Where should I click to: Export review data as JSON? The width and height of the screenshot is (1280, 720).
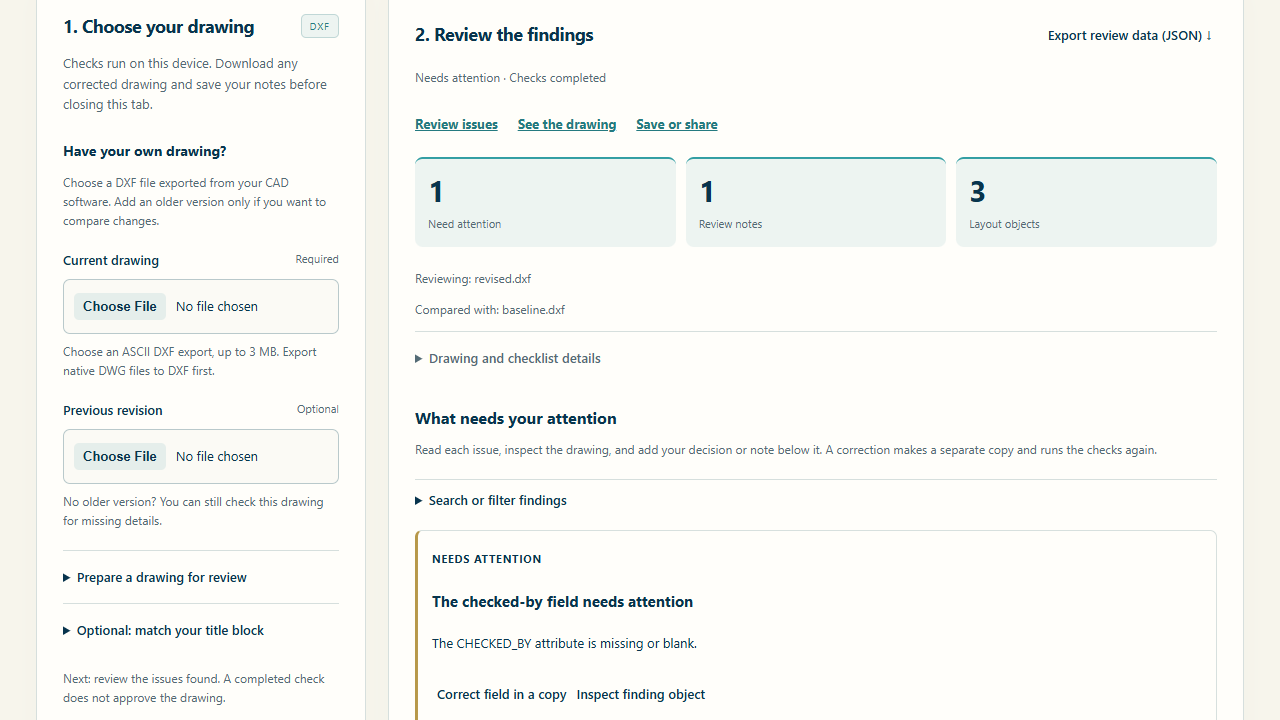tap(1130, 35)
